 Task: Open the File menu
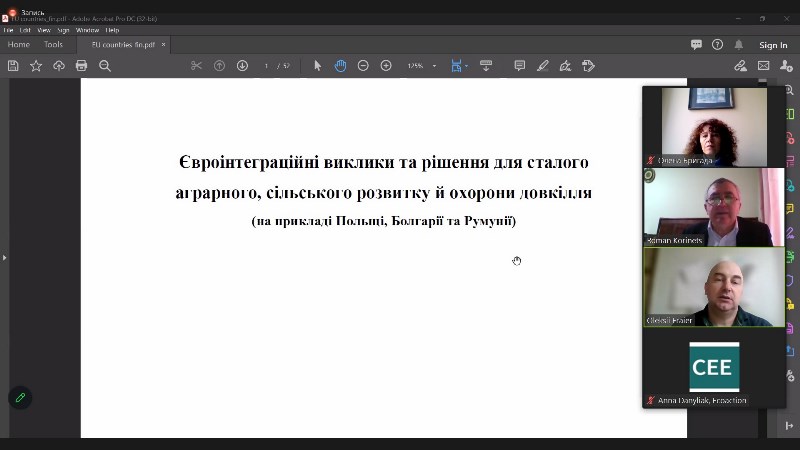[8, 30]
